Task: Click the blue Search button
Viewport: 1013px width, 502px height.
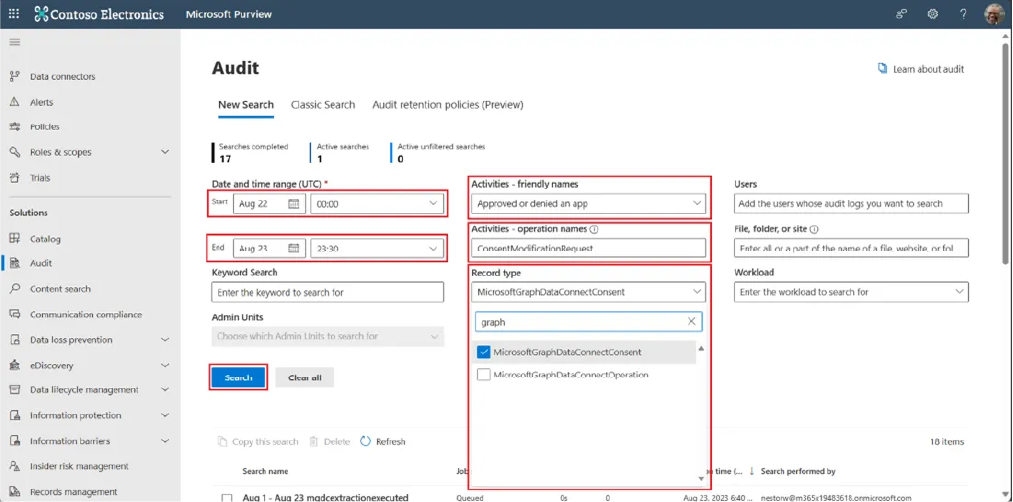Action: [x=238, y=377]
